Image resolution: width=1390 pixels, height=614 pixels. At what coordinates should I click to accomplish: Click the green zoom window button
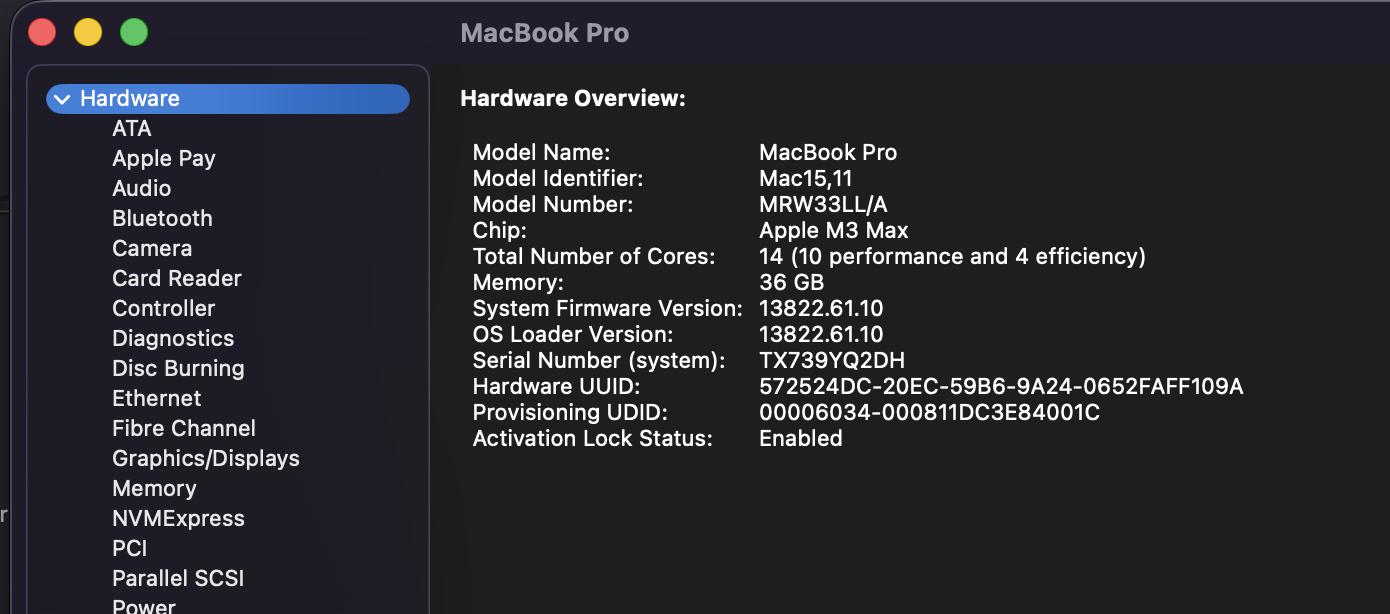[134, 33]
